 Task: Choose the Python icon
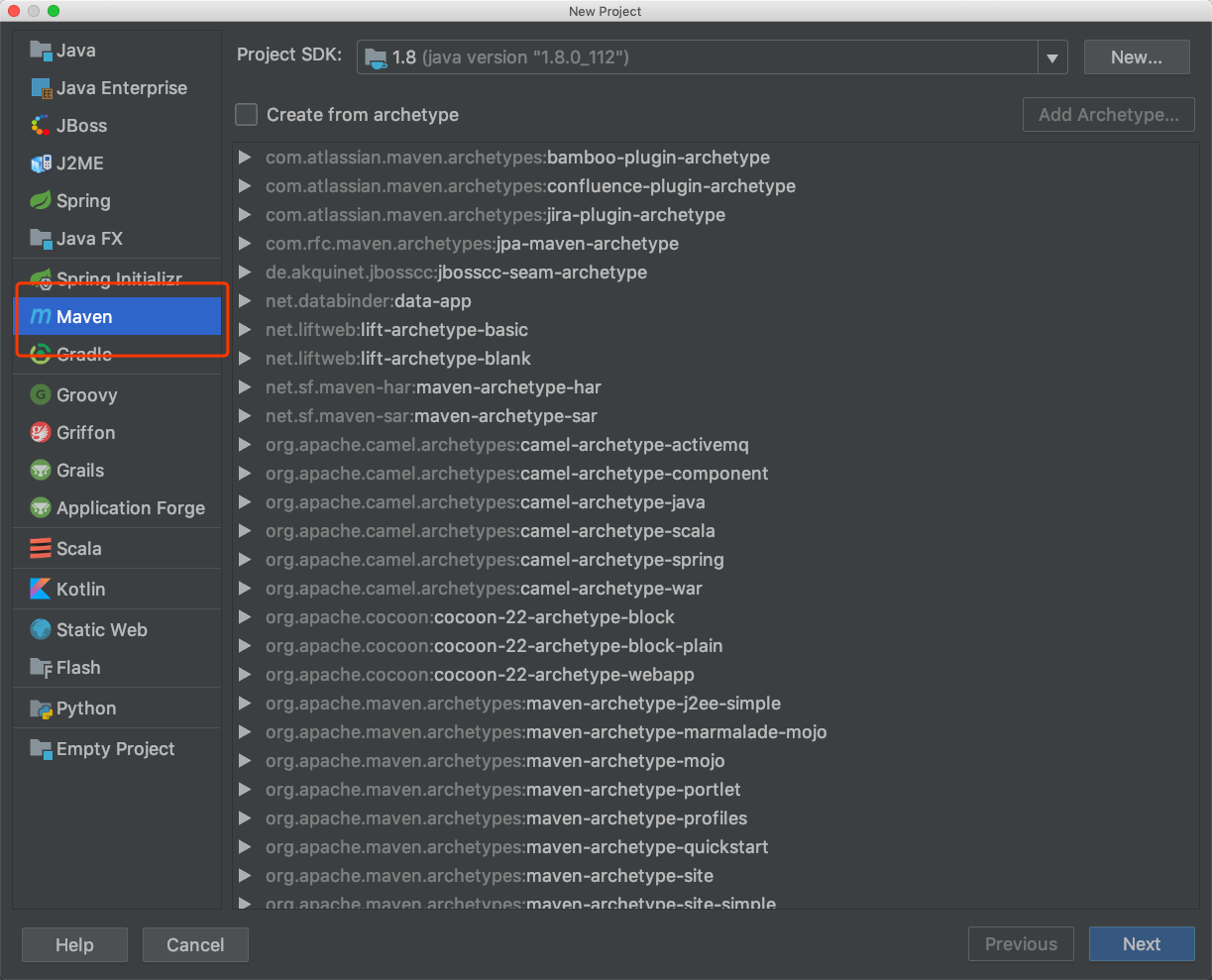click(x=41, y=708)
